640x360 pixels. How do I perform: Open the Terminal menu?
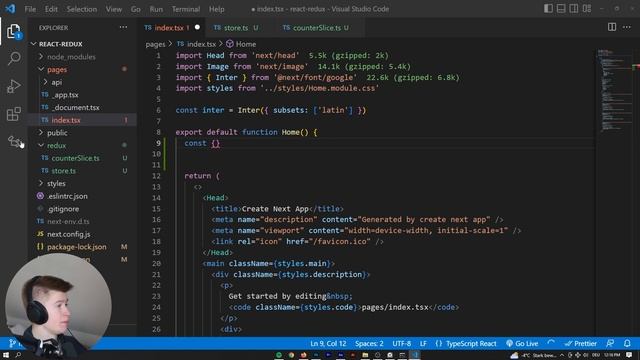(186, 9)
